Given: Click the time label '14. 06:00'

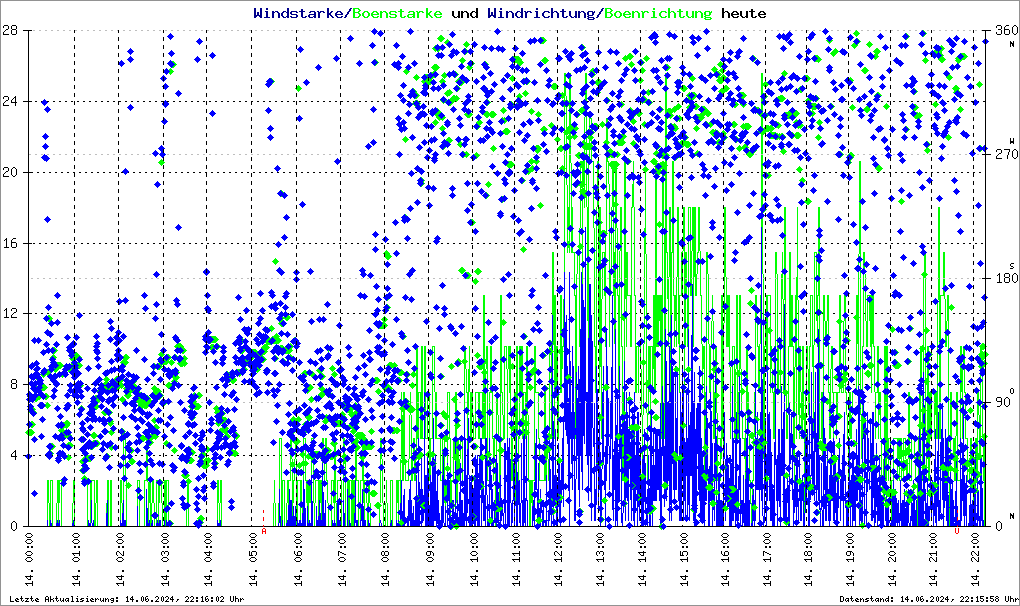Looking at the screenshot, I should pyautogui.click(x=297, y=559).
